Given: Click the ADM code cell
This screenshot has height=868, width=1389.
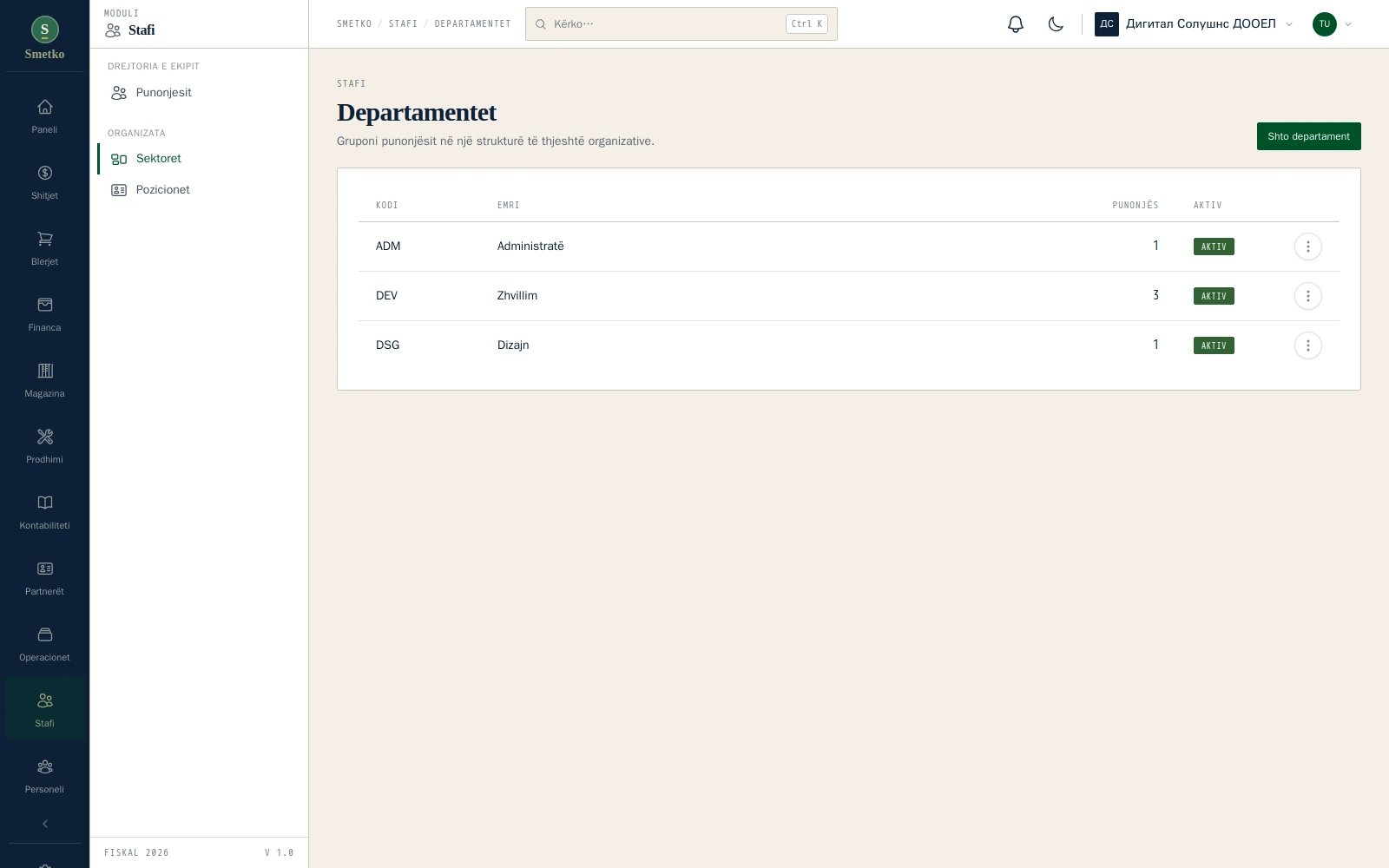Looking at the screenshot, I should (388, 247).
